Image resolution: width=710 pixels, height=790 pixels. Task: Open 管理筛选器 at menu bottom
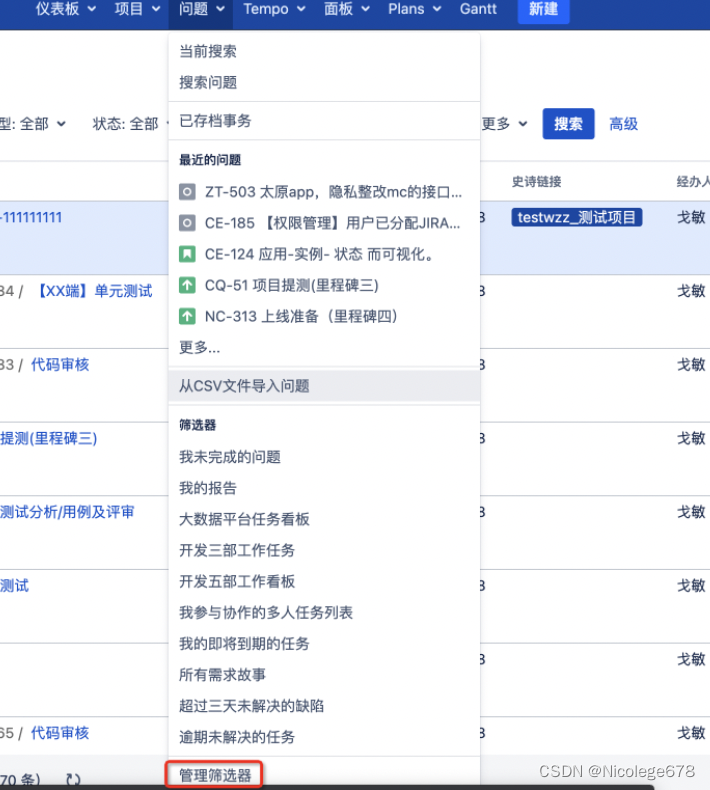215,775
